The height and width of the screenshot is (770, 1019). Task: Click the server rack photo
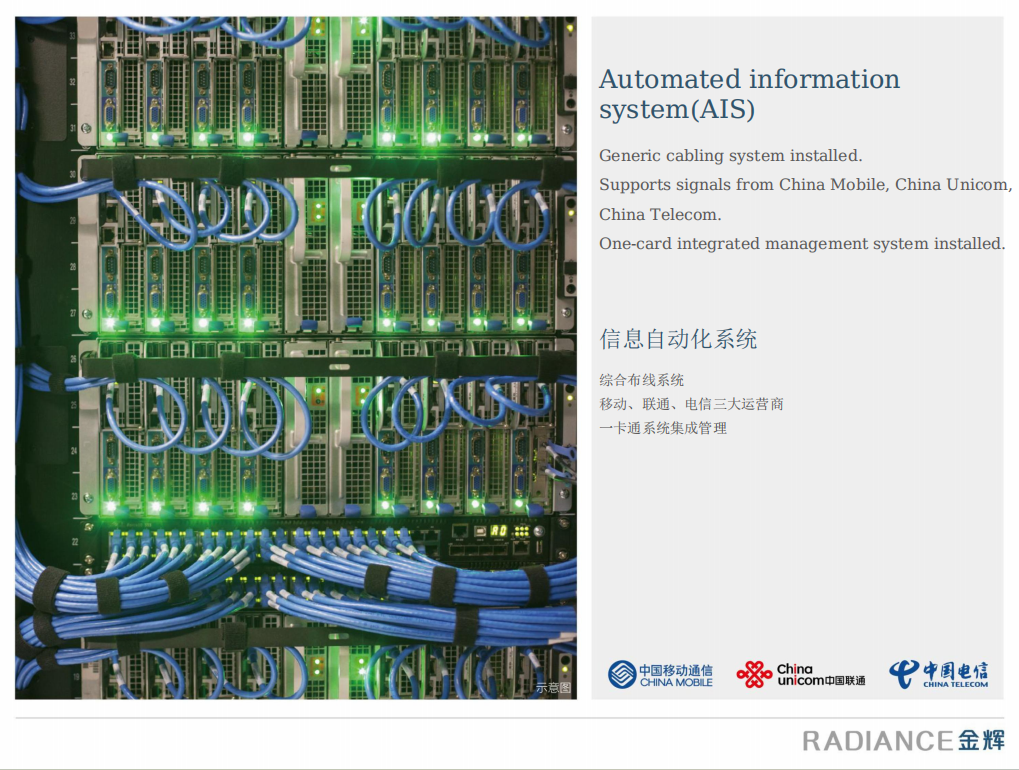tap(295, 300)
